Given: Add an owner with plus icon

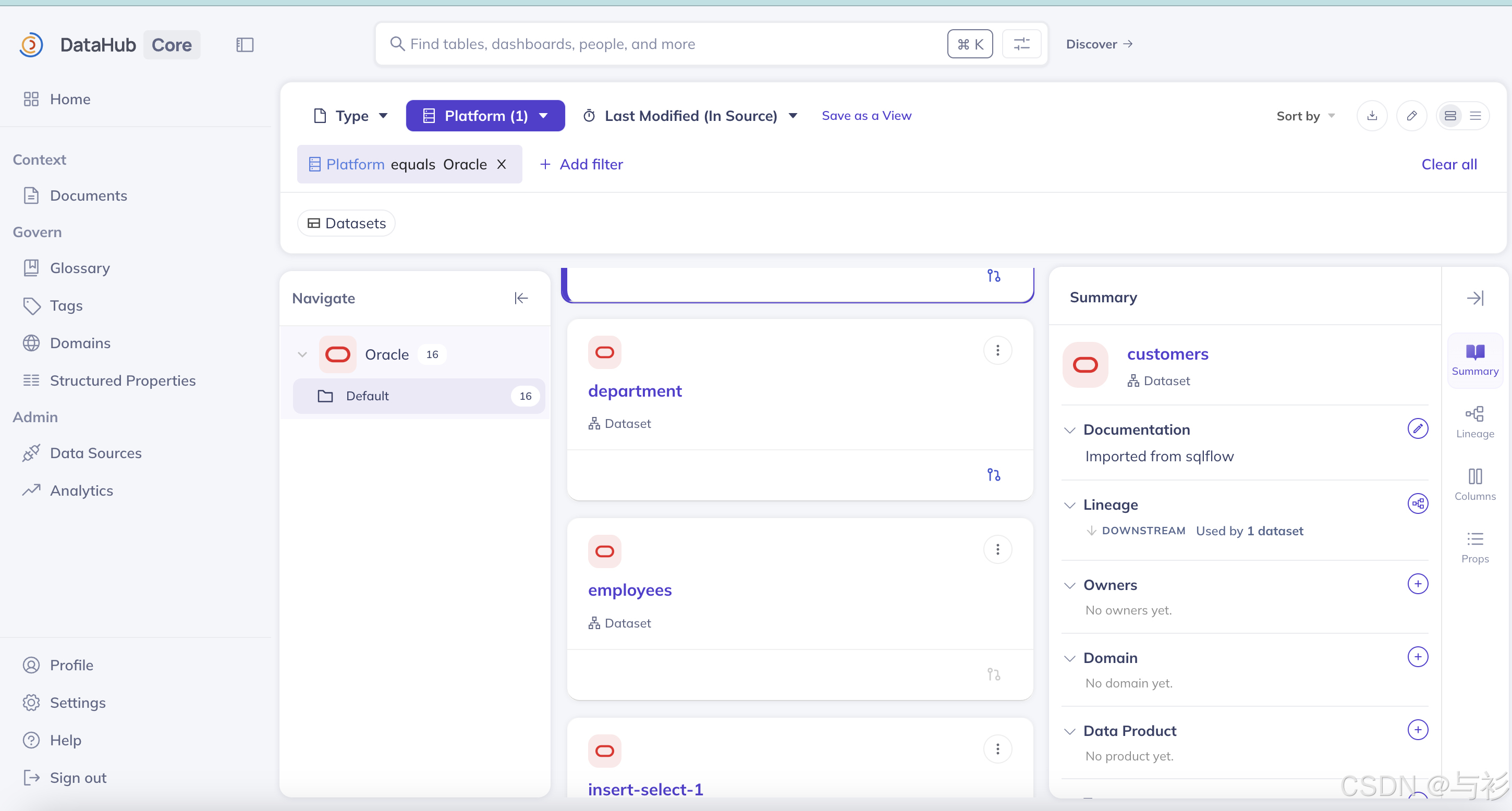Looking at the screenshot, I should [1418, 584].
